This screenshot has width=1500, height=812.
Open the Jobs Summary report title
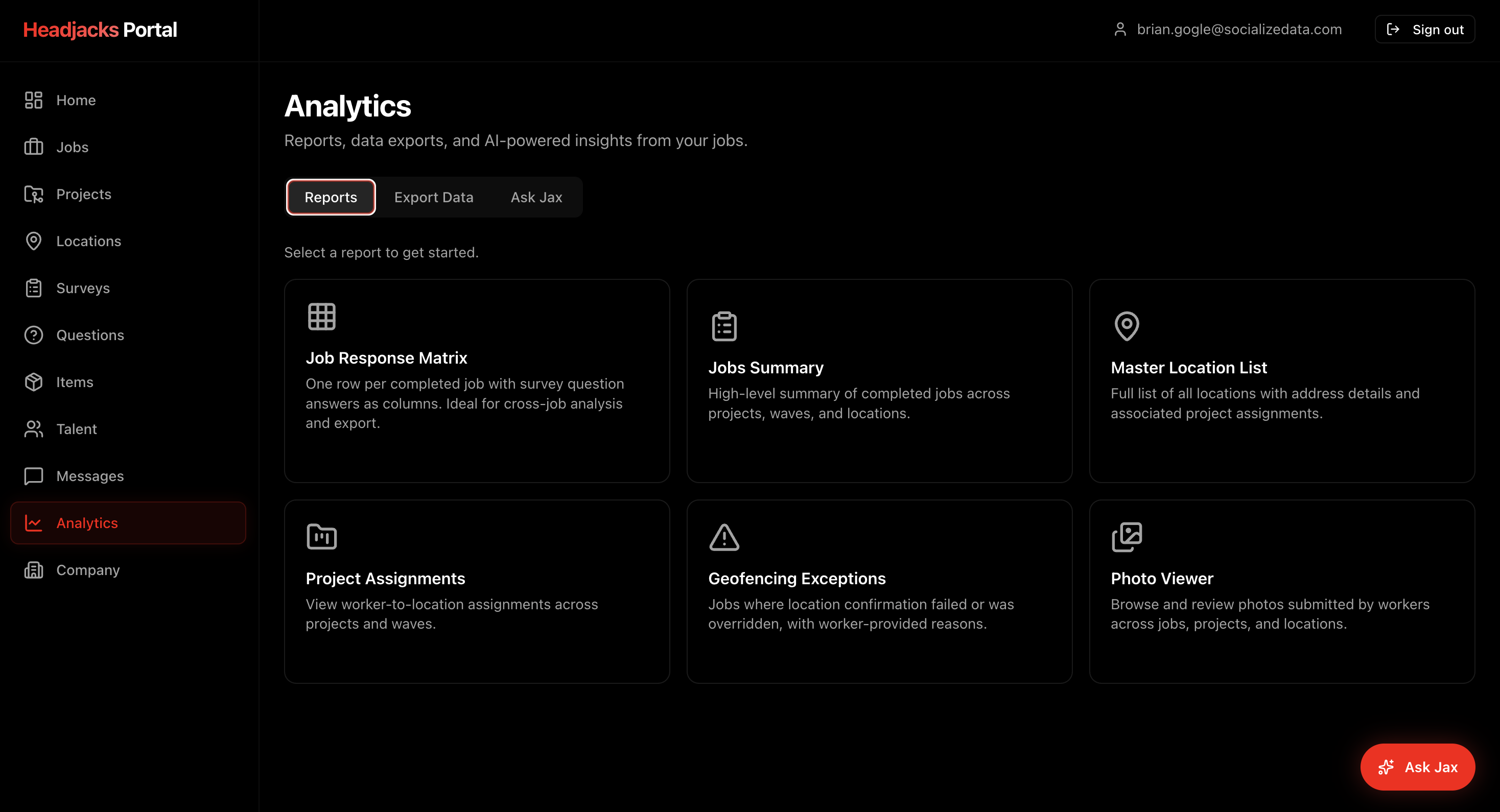pyautogui.click(x=766, y=368)
